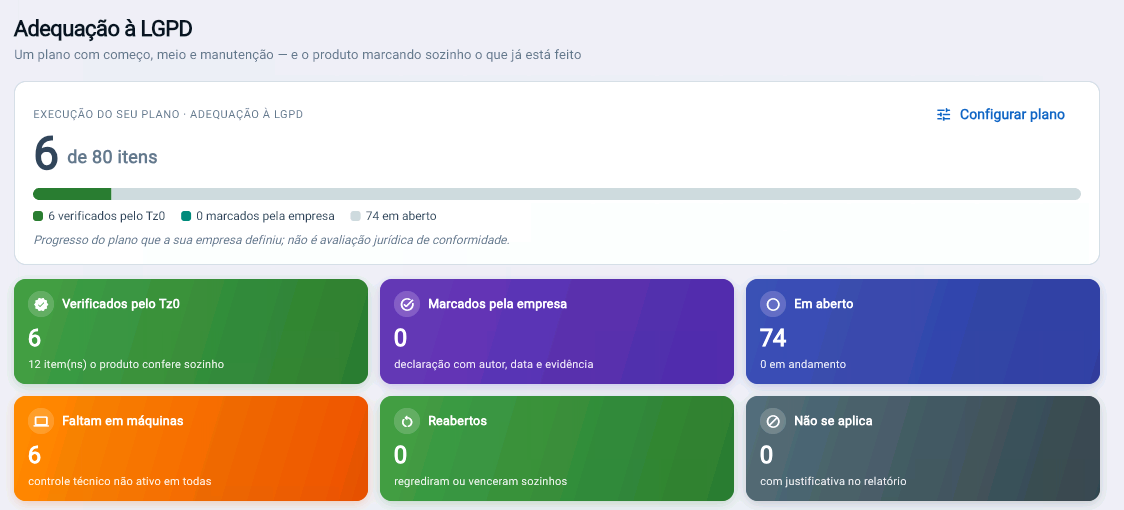
Task: Click the verified badge icon on Verificados pelo Tz0
Action: point(42,304)
